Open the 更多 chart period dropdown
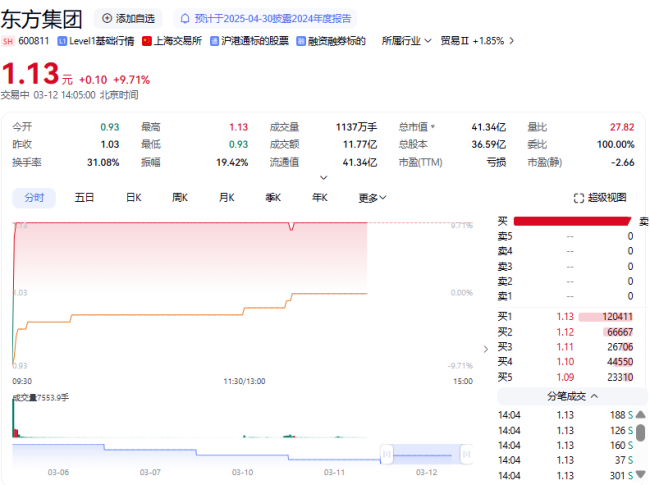This screenshot has width=650, height=485. click(372, 198)
